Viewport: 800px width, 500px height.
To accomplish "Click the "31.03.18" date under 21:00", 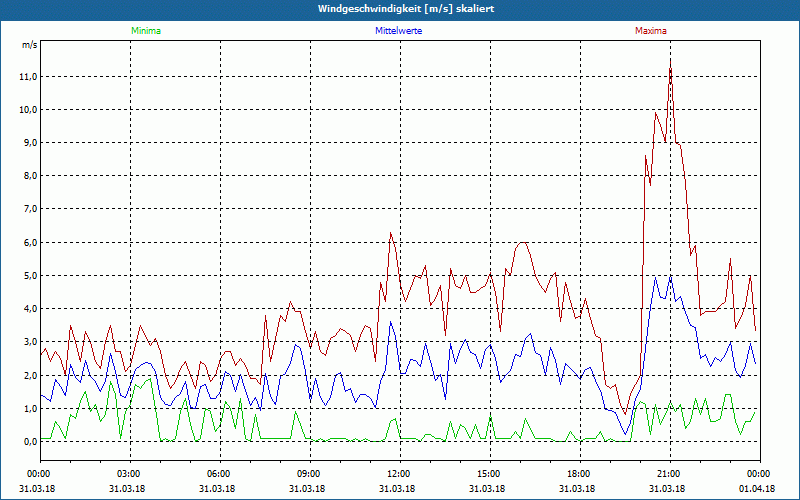I will click(x=667, y=489).
